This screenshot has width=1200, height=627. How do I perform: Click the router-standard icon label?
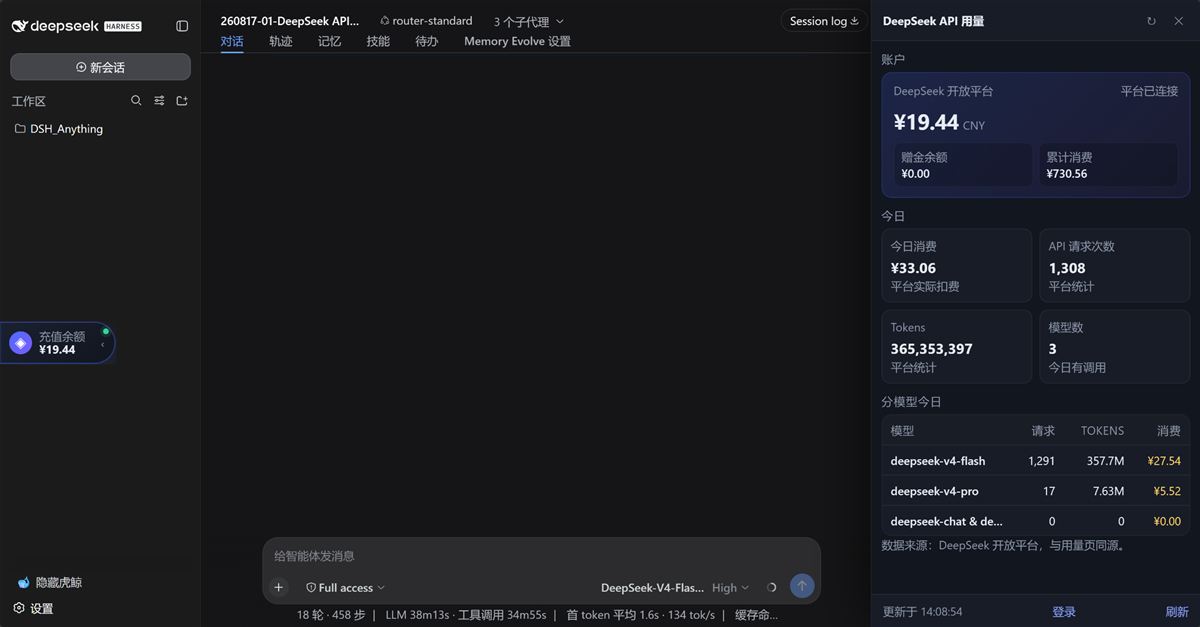(426, 21)
